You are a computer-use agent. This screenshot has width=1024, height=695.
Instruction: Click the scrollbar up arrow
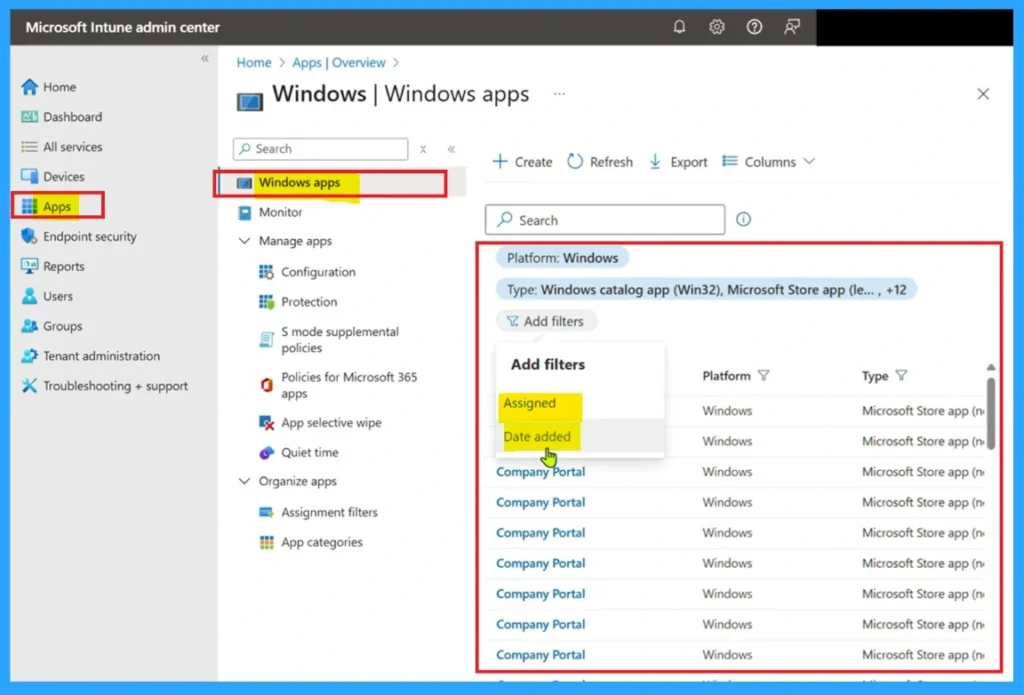click(x=990, y=367)
